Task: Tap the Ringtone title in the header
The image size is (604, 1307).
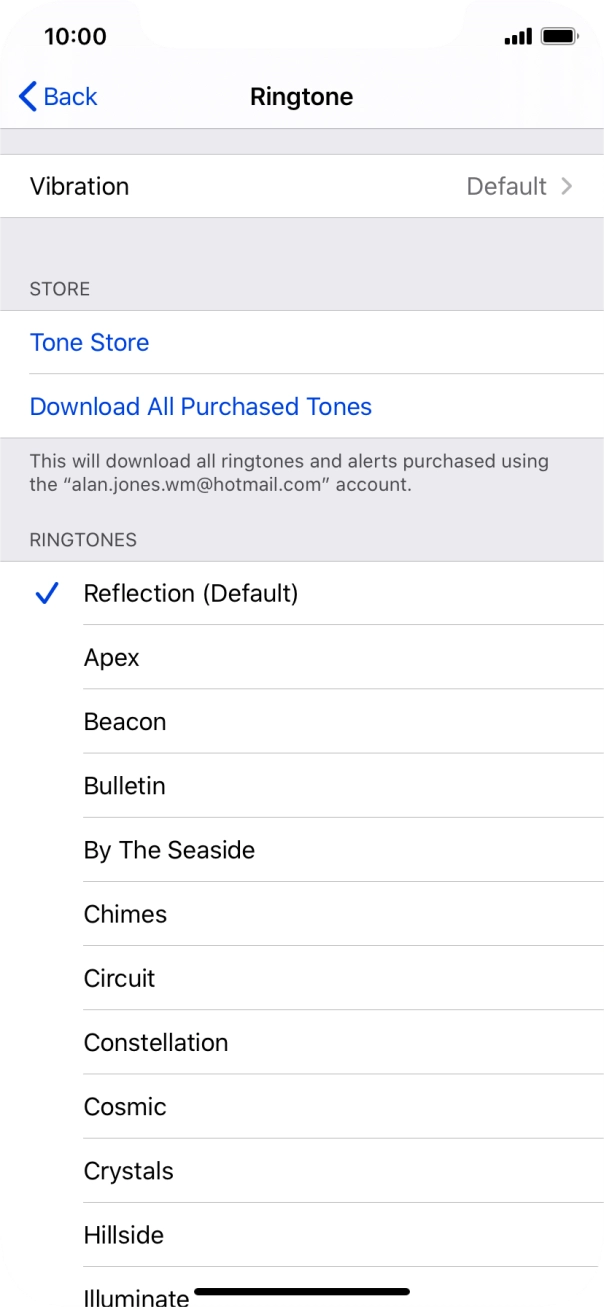Action: pos(302,96)
